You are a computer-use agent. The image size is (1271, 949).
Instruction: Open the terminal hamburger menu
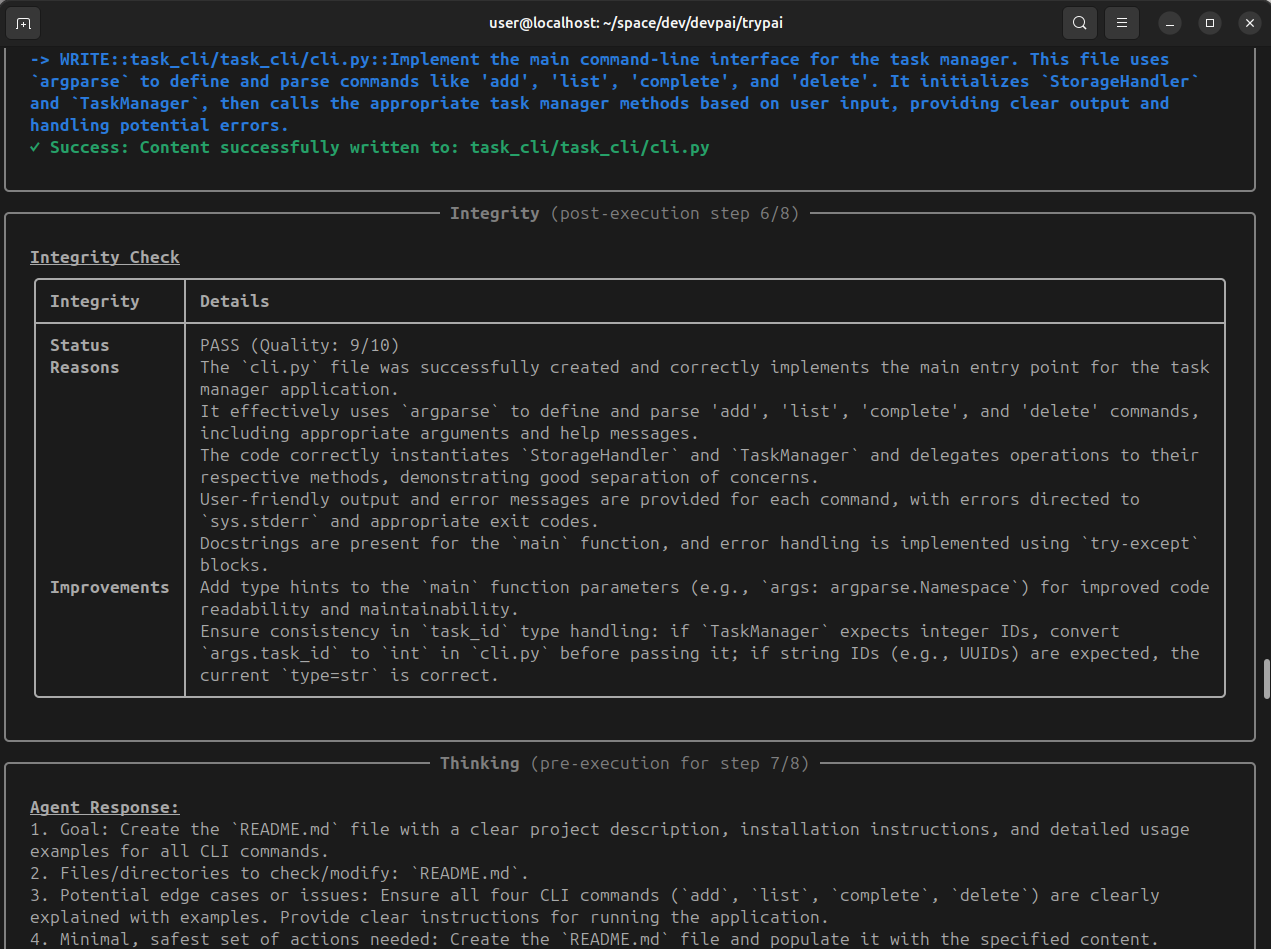click(x=1123, y=22)
